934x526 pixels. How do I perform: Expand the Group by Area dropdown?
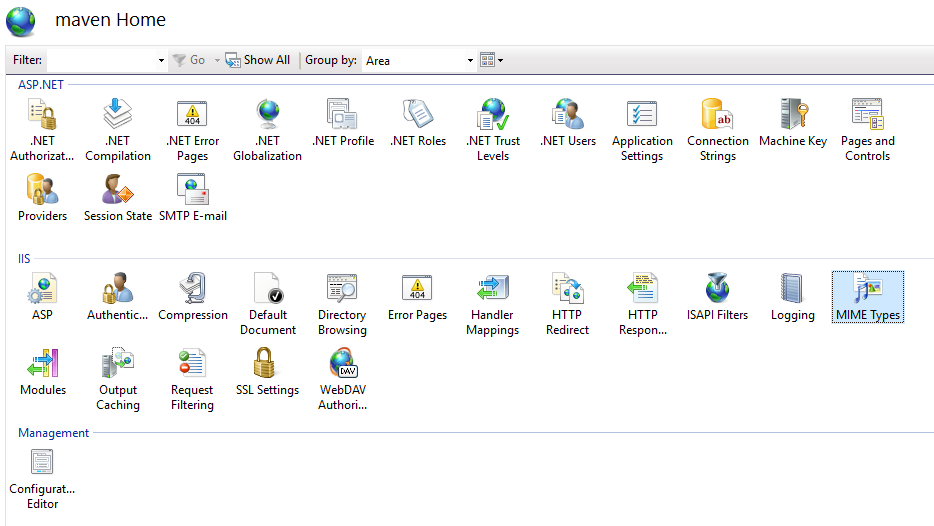click(x=470, y=61)
